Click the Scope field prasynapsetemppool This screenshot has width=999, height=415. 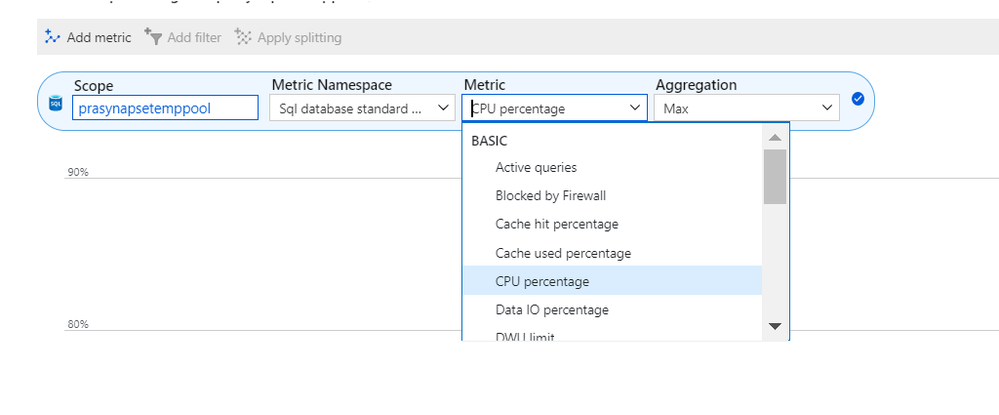point(165,108)
